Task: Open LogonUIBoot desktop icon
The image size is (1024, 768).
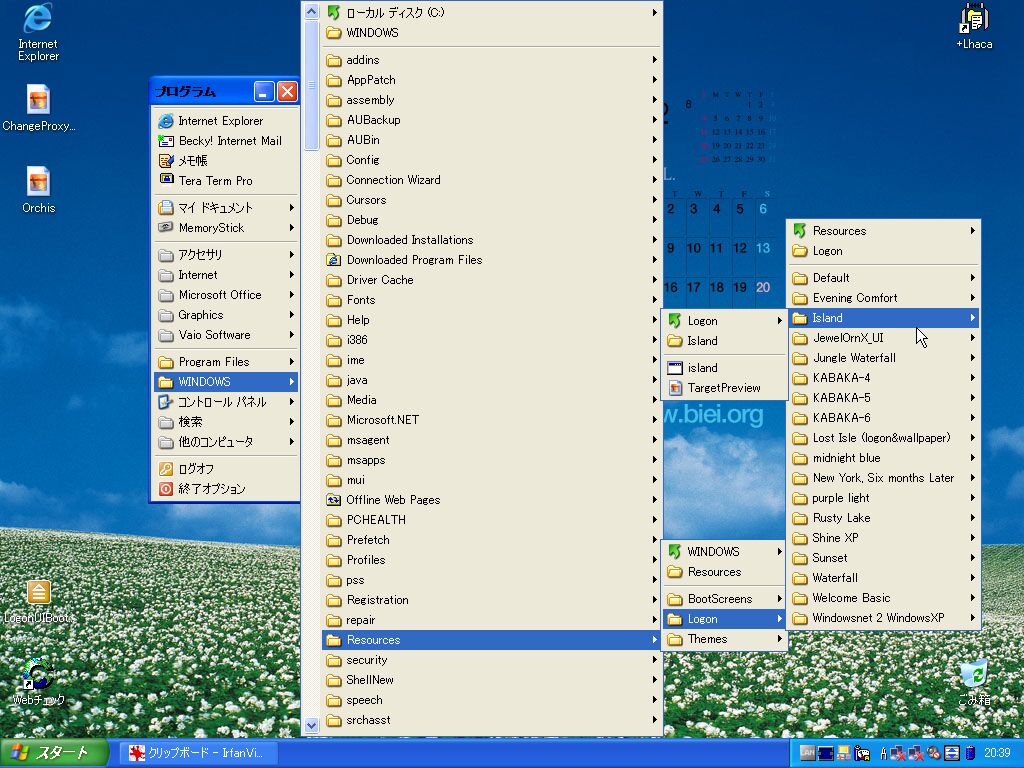Action: tap(38, 601)
